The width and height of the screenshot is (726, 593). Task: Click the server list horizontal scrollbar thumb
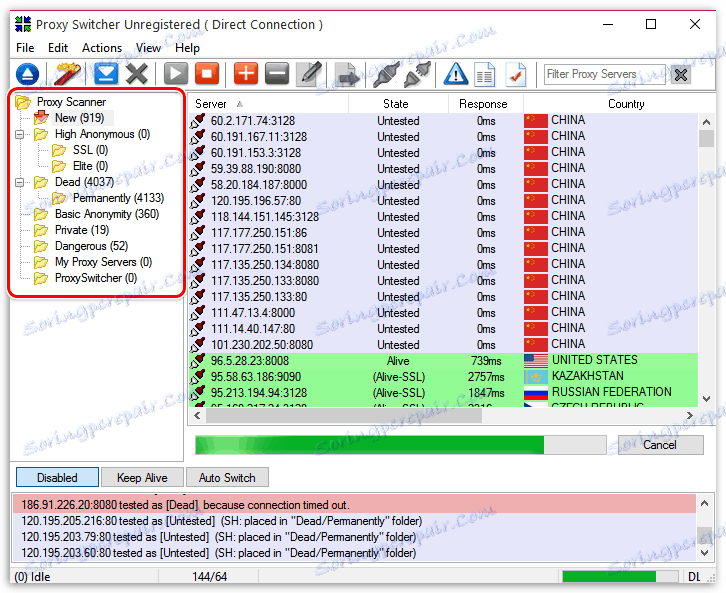pos(344,415)
